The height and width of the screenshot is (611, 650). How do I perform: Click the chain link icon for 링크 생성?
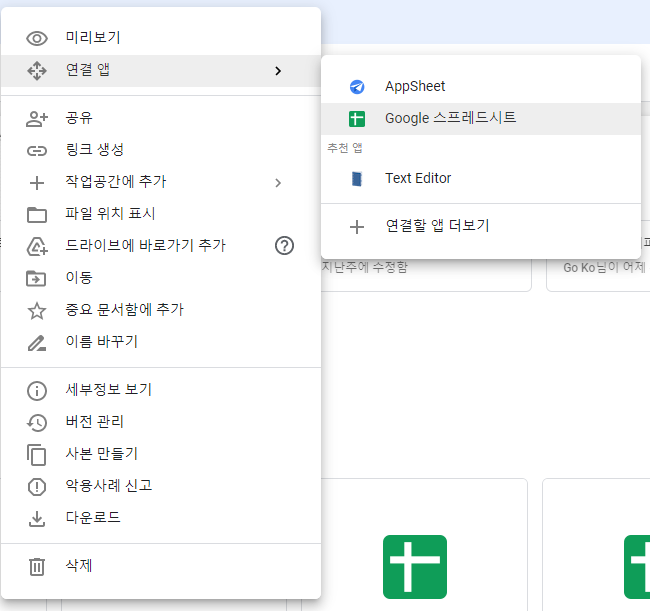click(37, 150)
